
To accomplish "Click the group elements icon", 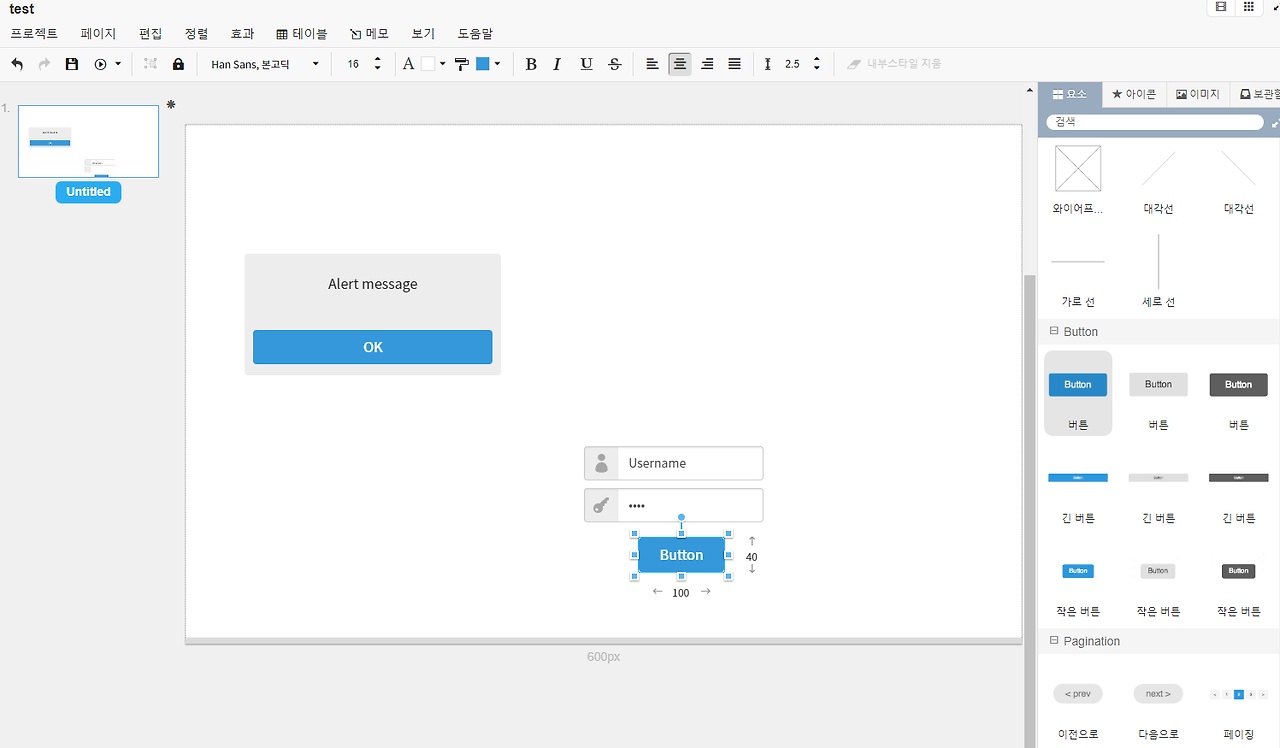I will 151,64.
